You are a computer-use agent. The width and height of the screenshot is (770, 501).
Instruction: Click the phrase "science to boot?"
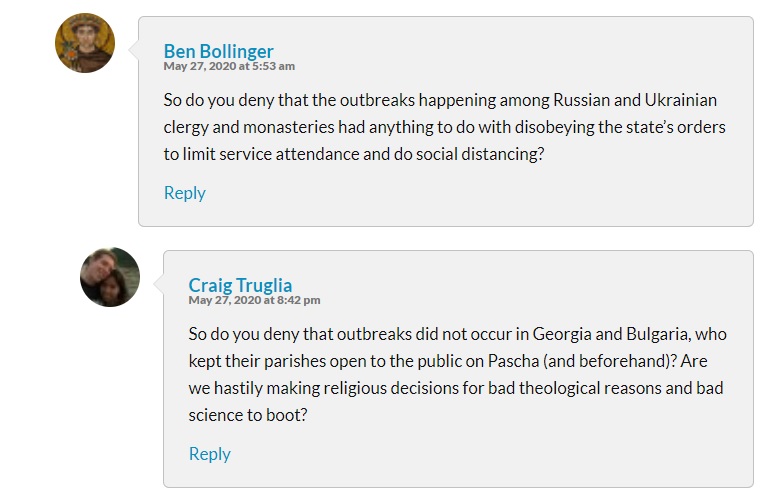pos(248,413)
